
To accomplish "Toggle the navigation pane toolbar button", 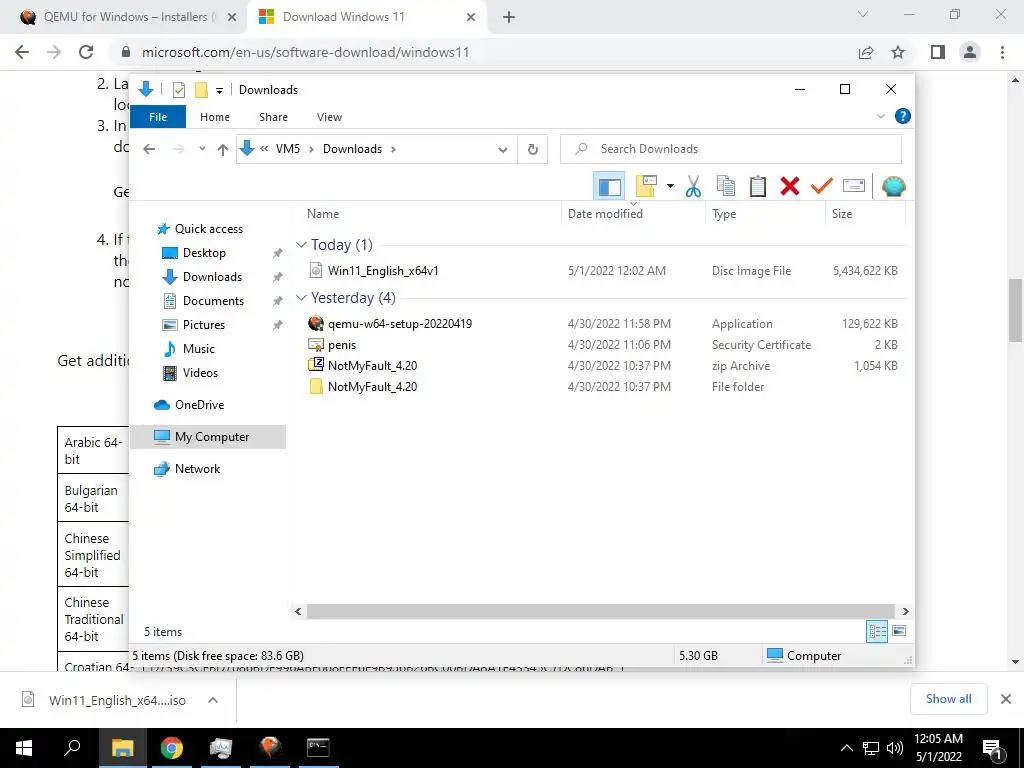I will coord(609,187).
